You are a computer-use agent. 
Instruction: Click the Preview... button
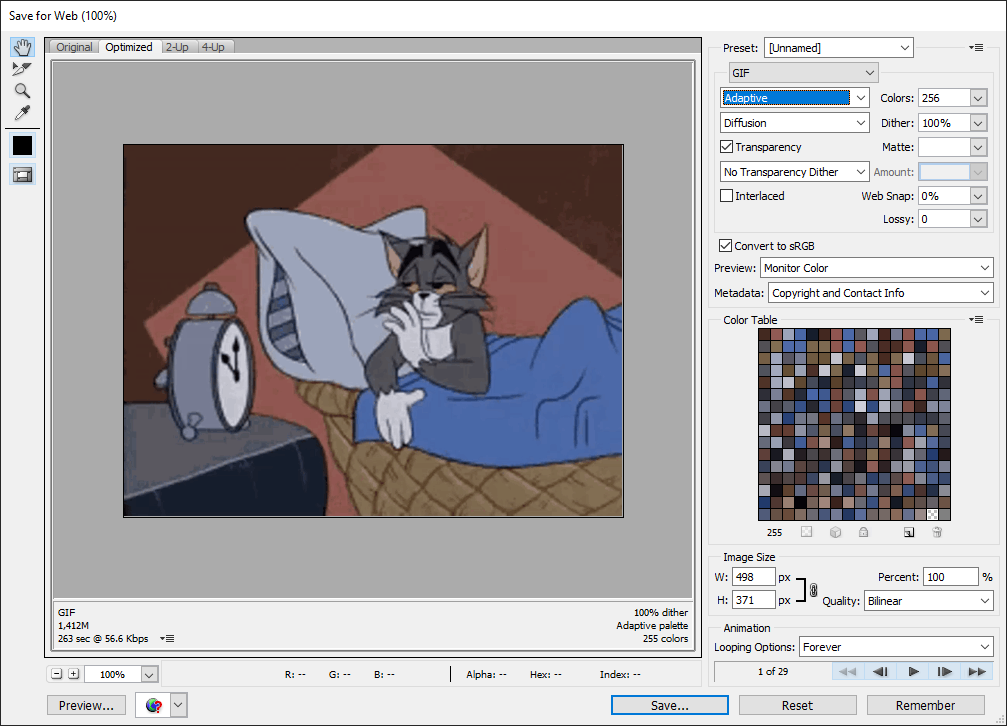[x=86, y=705]
